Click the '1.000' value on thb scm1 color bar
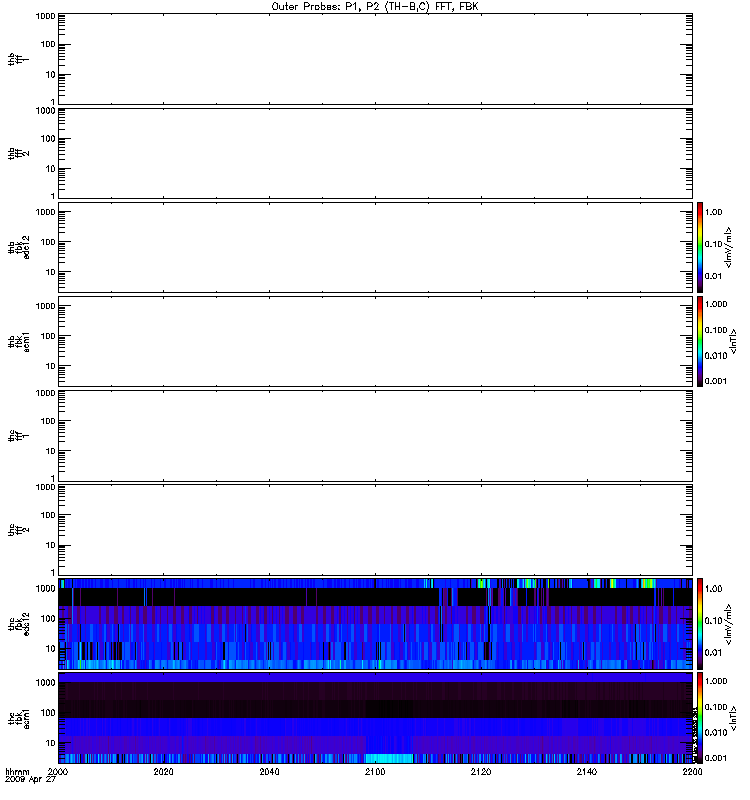Image resolution: width=750 pixels, height=800 pixels. pos(716,304)
